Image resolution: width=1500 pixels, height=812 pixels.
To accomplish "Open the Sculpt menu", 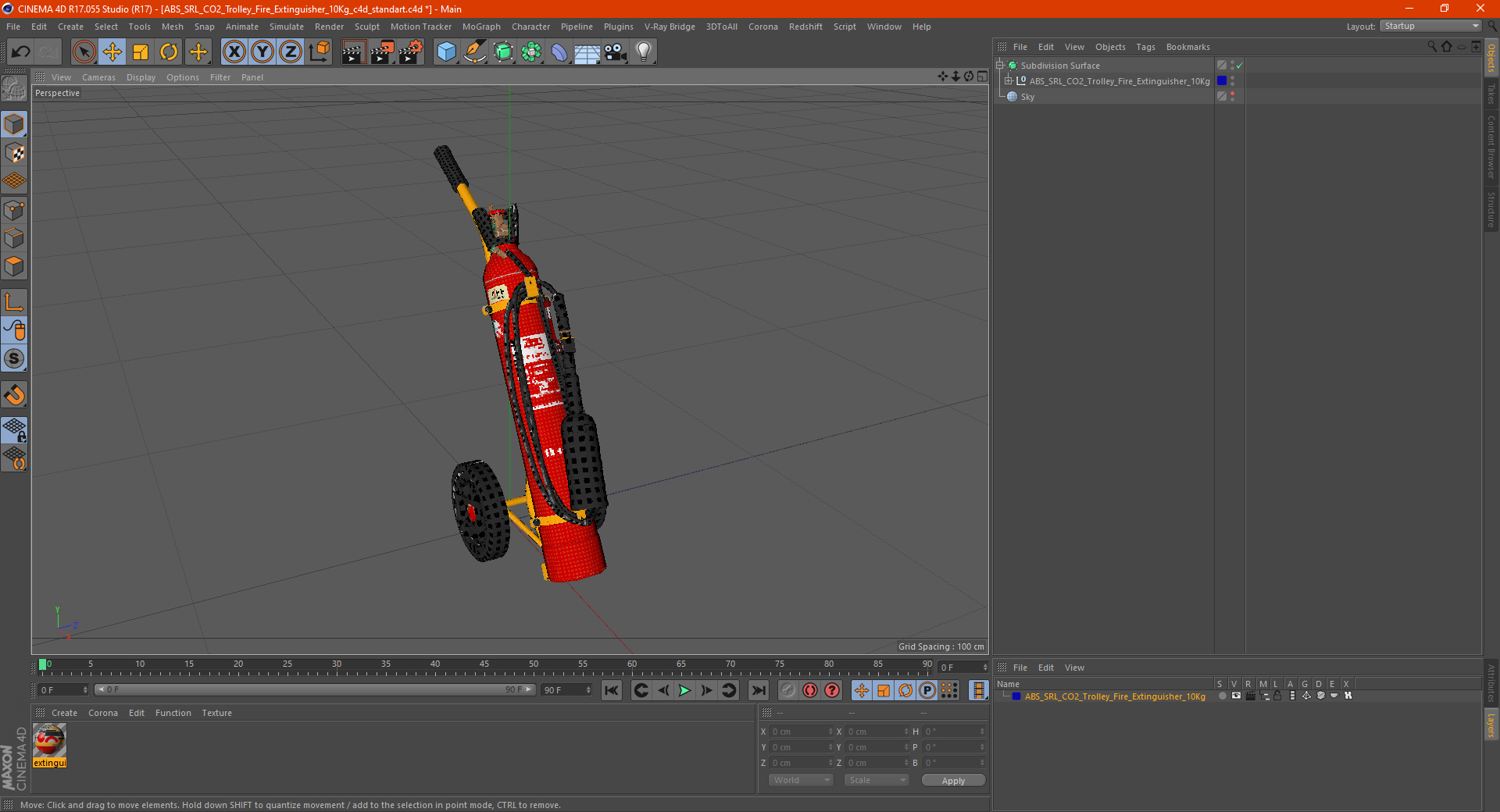I will tap(366, 27).
